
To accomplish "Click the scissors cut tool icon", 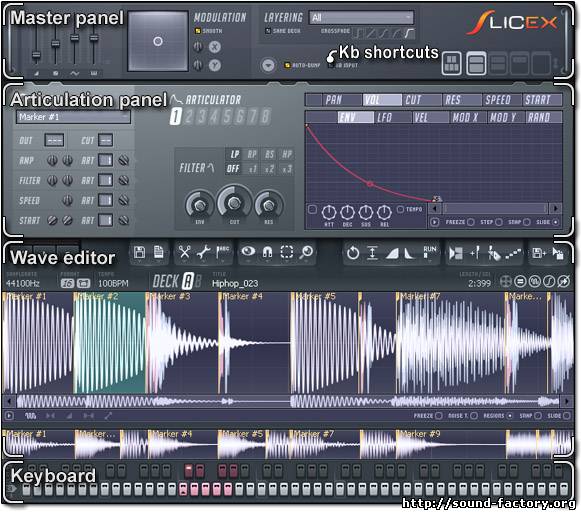I will 184,252.
